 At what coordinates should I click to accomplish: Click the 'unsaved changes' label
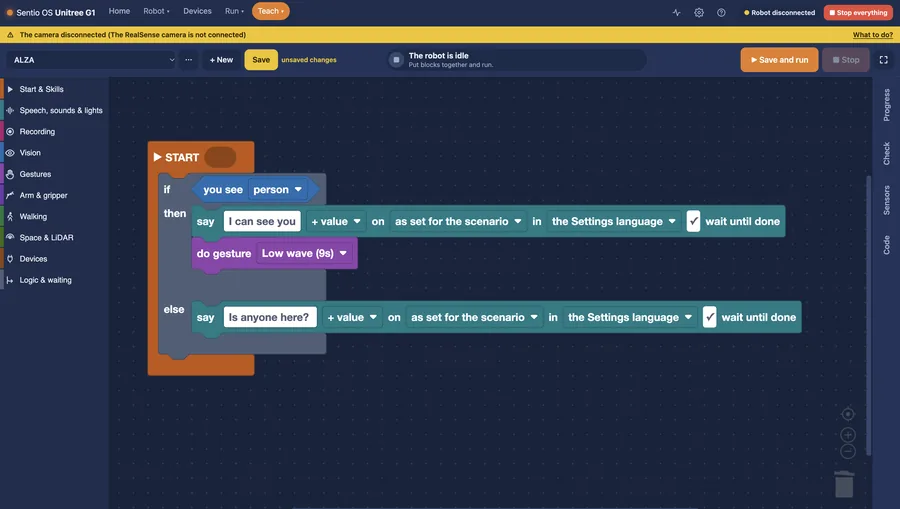tap(309, 60)
